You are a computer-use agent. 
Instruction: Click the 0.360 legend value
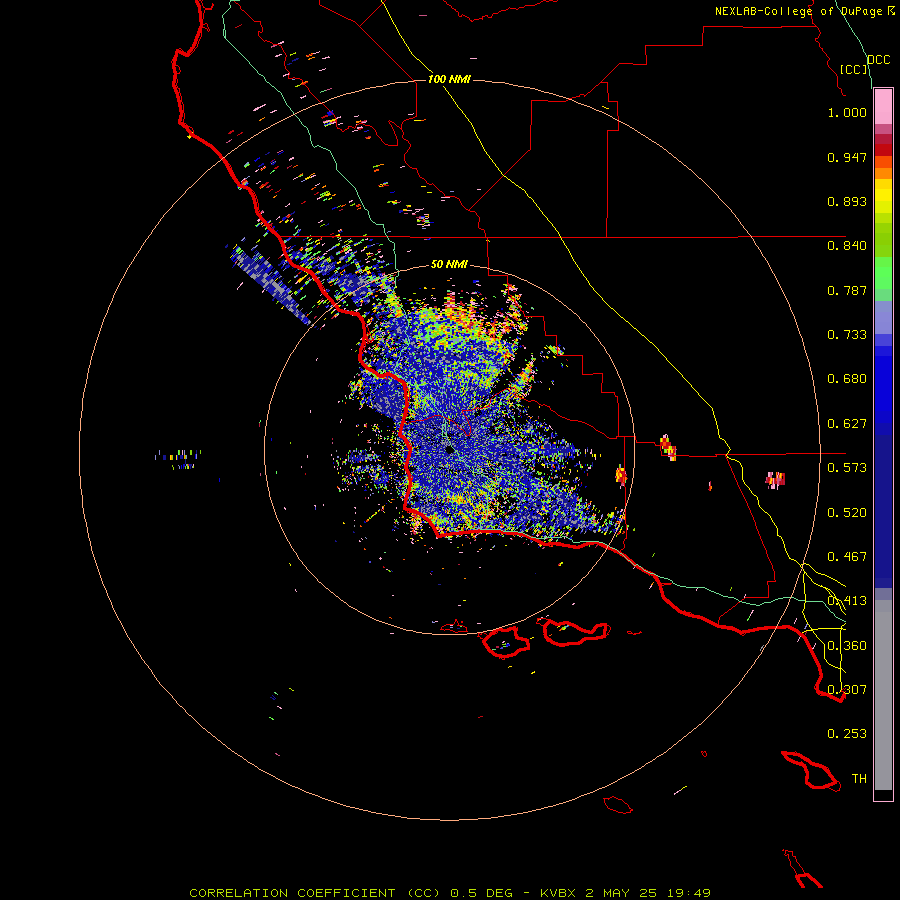[847, 646]
